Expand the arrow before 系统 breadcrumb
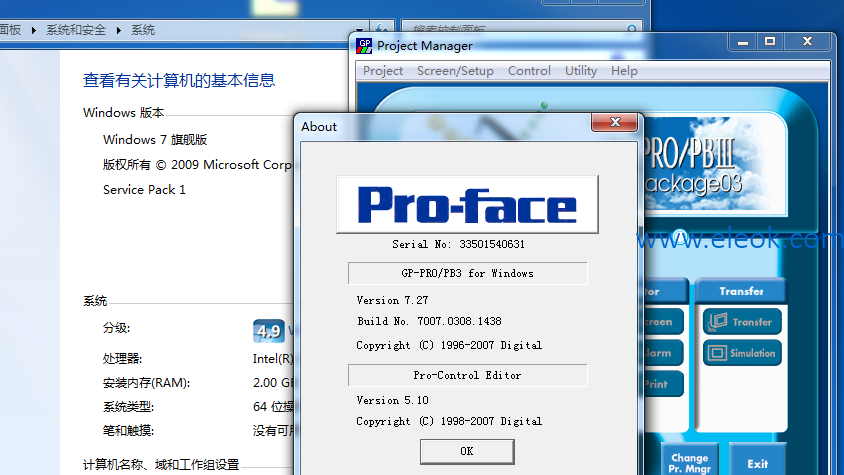 click(x=118, y=30)
